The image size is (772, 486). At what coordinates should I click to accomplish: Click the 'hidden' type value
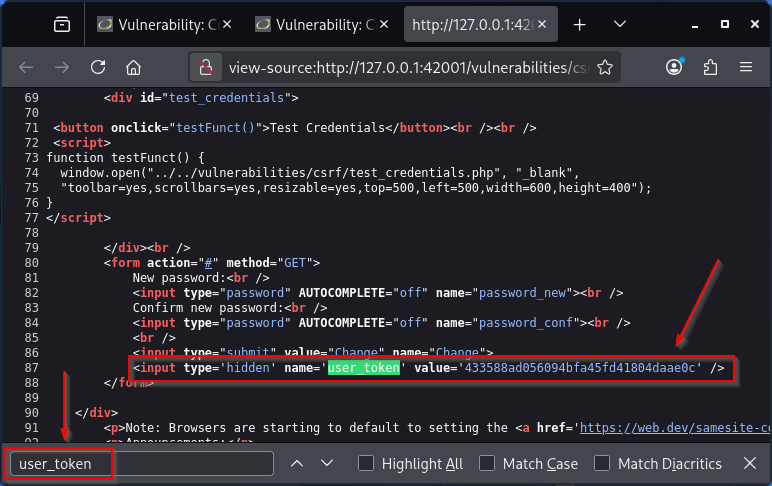pyautogui.click(x=248, y=368)
